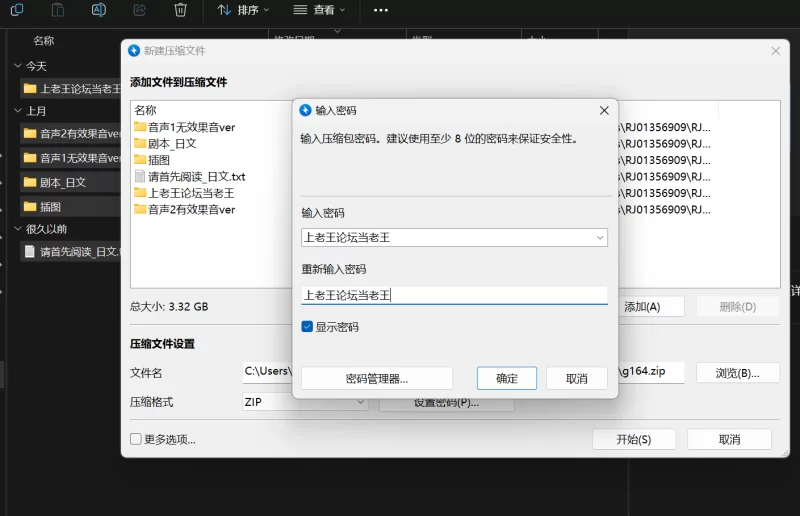Enable the 更多选项 checkbox

click(x=136, y=439)
